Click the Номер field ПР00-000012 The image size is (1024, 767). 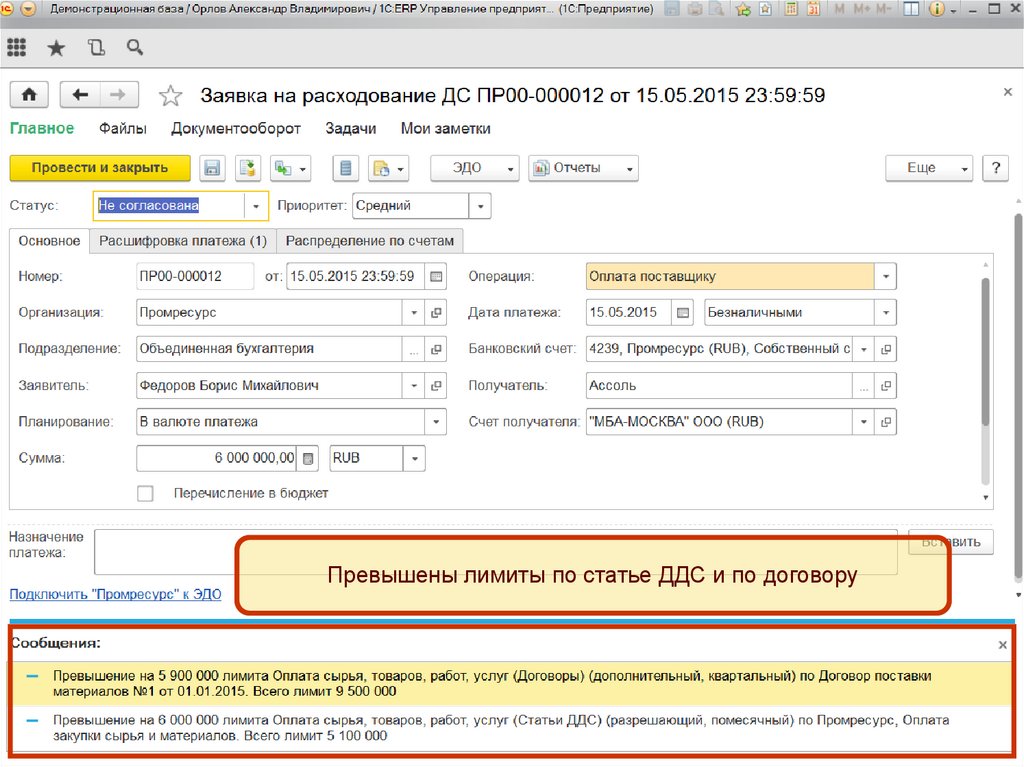(x=195, y=276)
